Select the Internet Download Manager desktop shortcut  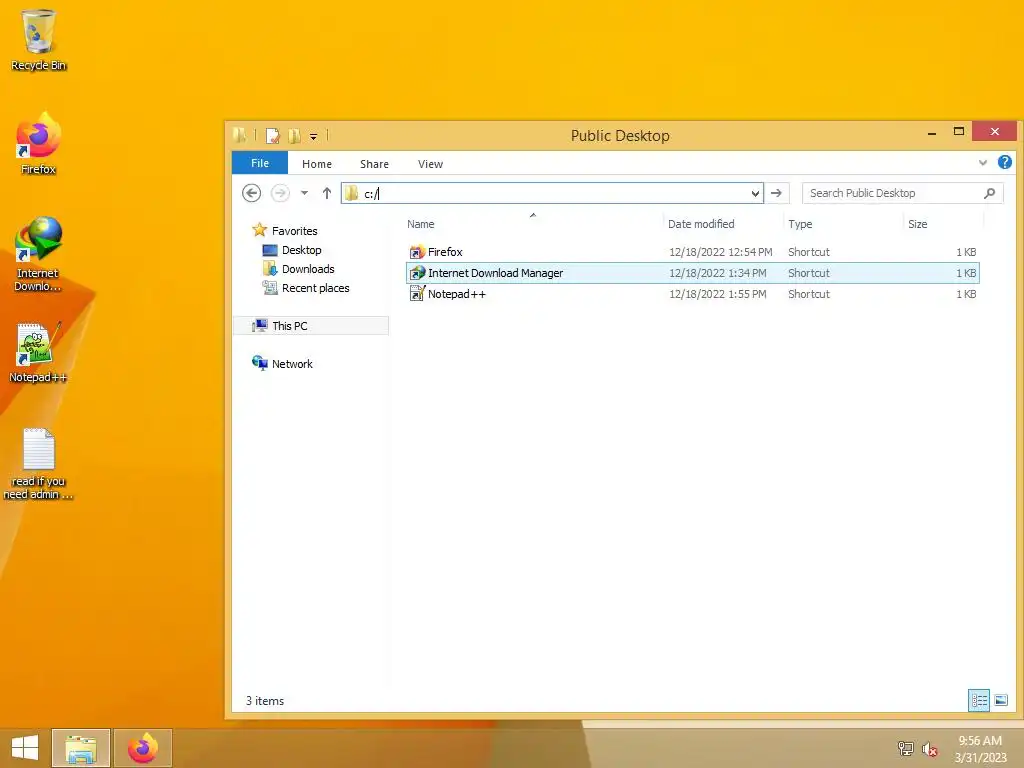(x=38, y=255)
